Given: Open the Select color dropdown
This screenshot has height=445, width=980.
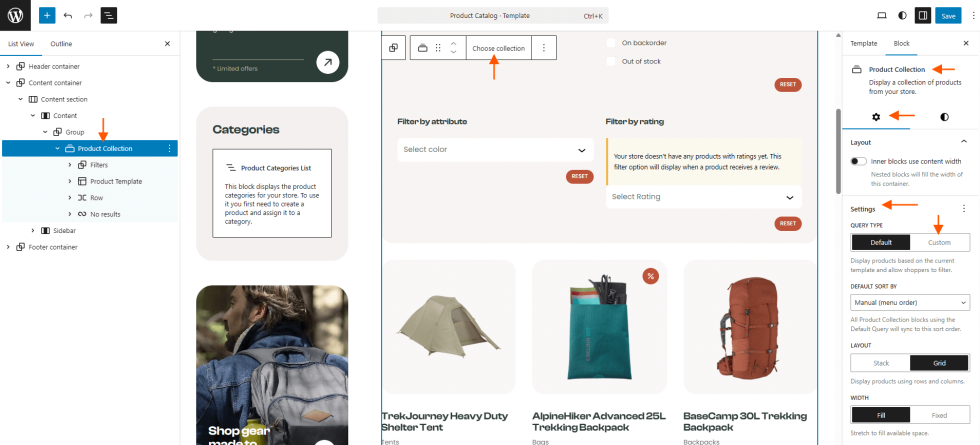Looking at the screenshot, I should [495, 150].
